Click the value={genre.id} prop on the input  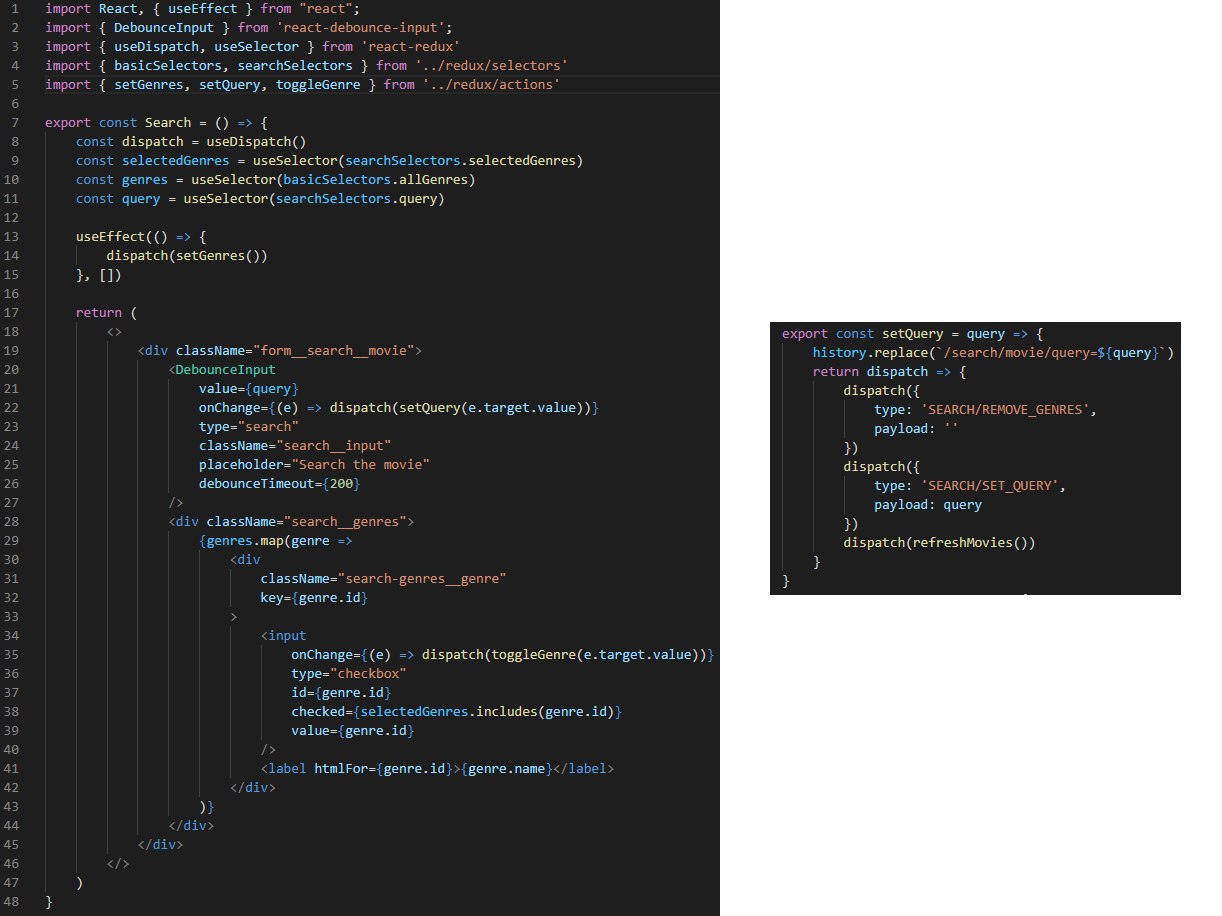pyautogui.click(x=352, y=730)
